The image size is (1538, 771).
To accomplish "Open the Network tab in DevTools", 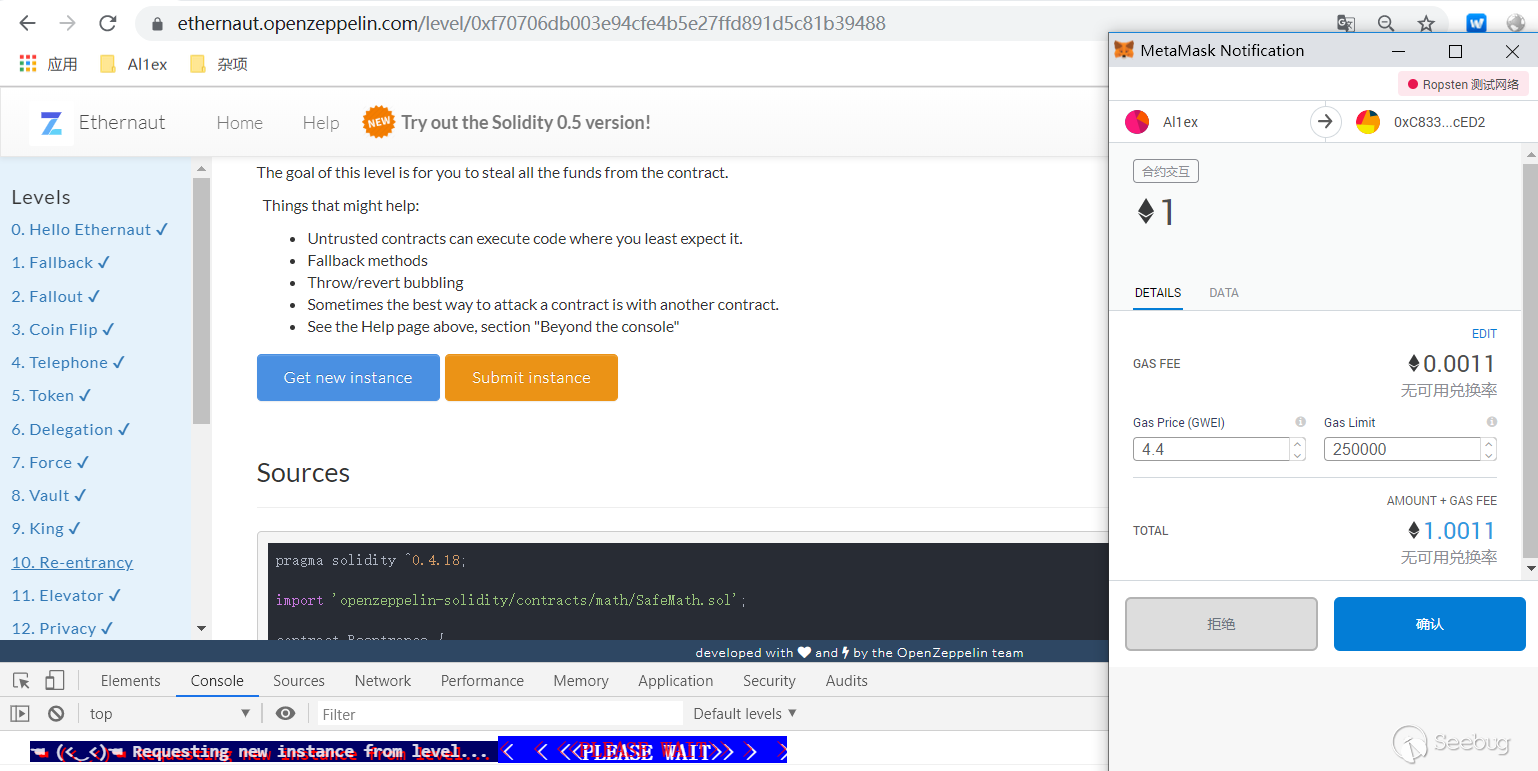I will coord(382,681).
